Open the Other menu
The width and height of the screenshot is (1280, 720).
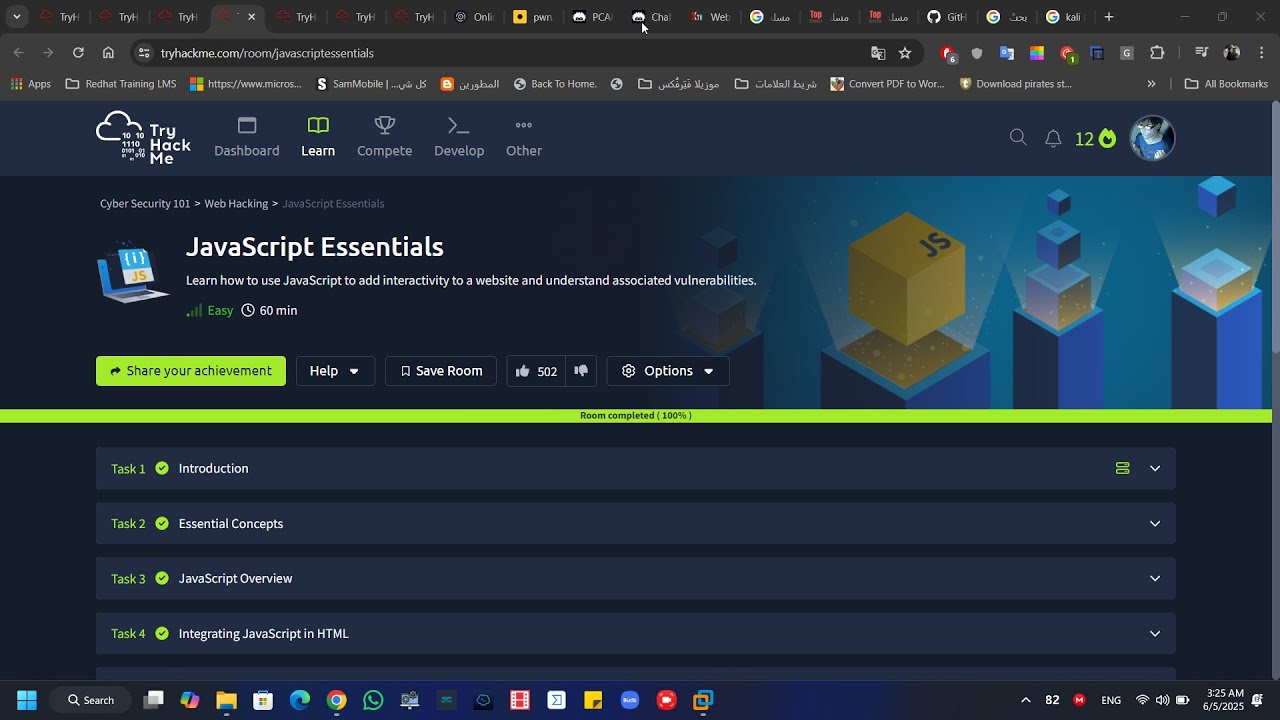coord(524,138)
